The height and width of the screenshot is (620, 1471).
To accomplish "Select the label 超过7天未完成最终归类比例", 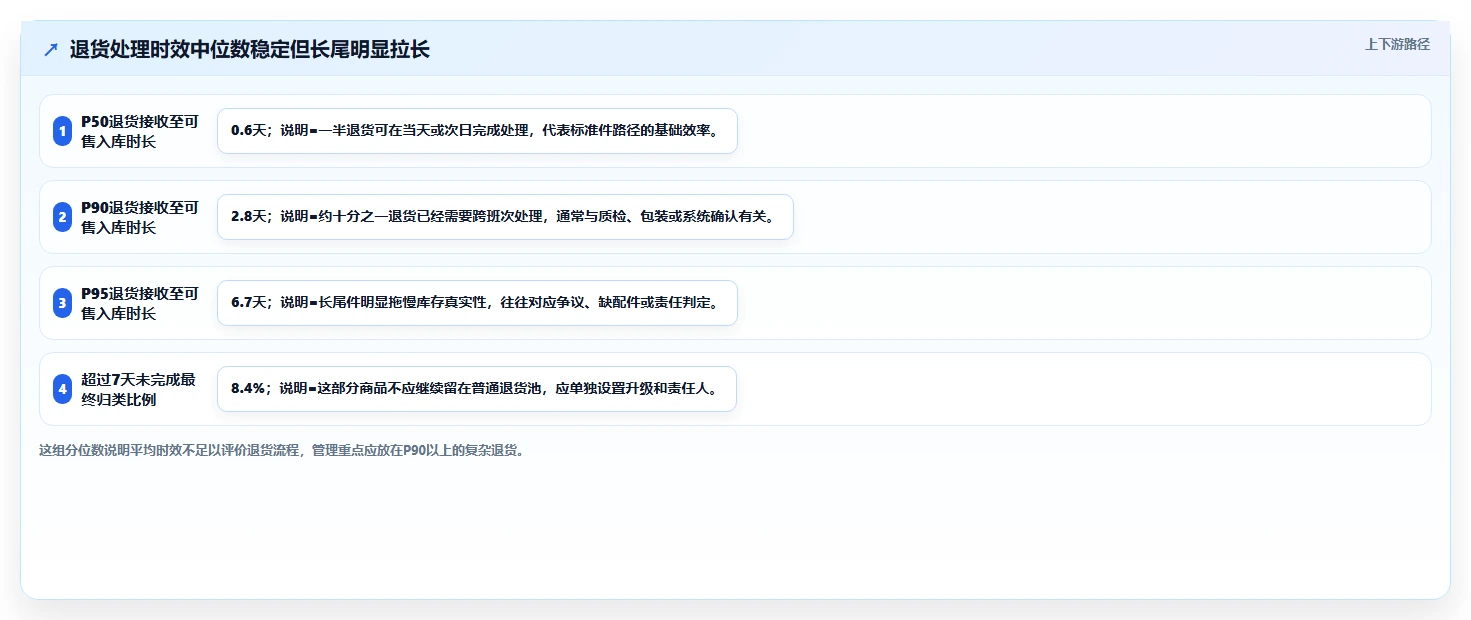I will click(138, 389).
